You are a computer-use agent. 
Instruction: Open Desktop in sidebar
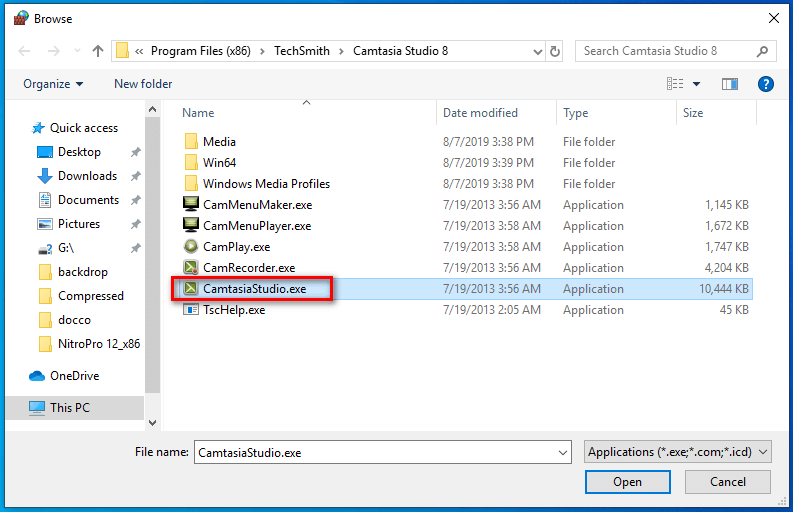tap(79, 152)
